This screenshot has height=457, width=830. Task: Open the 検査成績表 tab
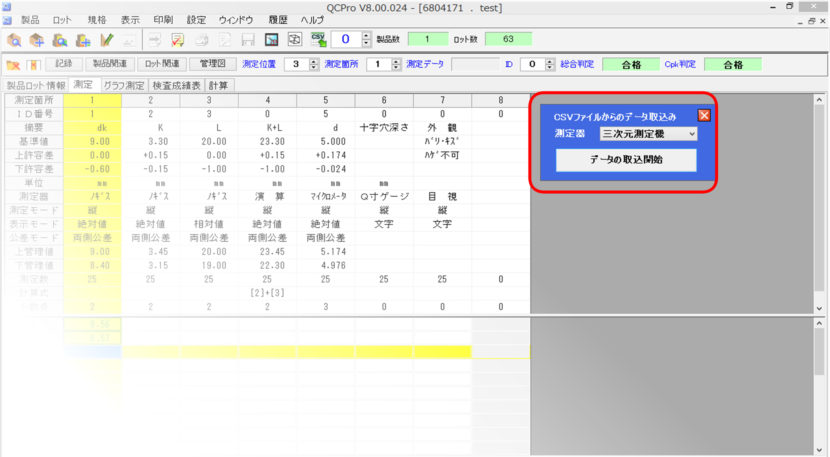[179, 86]
